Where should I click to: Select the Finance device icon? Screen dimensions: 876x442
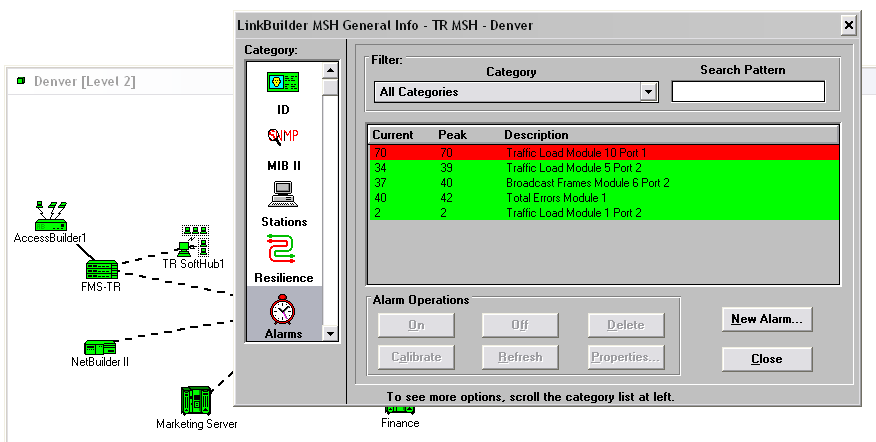click(399, 410)
